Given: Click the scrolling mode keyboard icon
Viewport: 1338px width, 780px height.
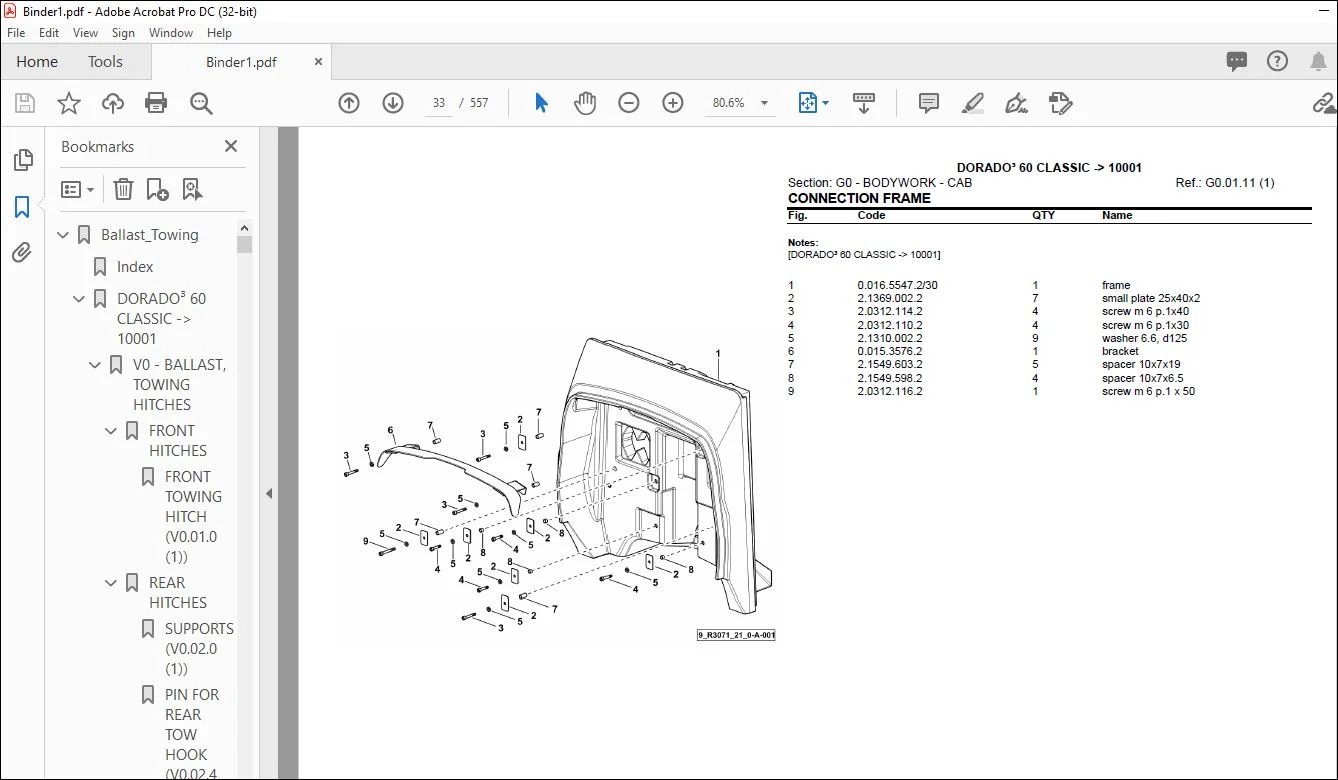Looking at the screenshot, I should [x=864, y=103].
